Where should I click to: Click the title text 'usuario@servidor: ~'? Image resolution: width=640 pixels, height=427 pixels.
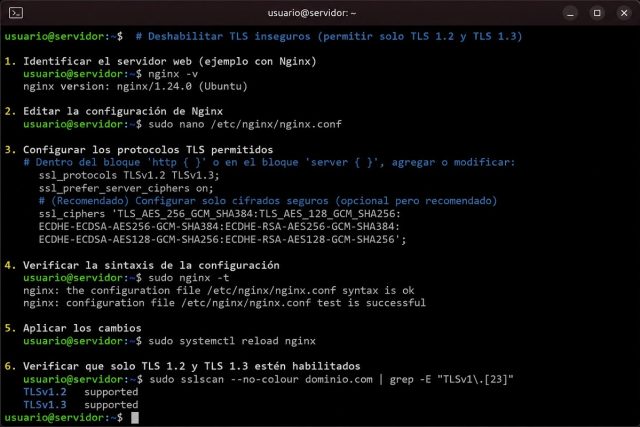(x=312, y=13)
